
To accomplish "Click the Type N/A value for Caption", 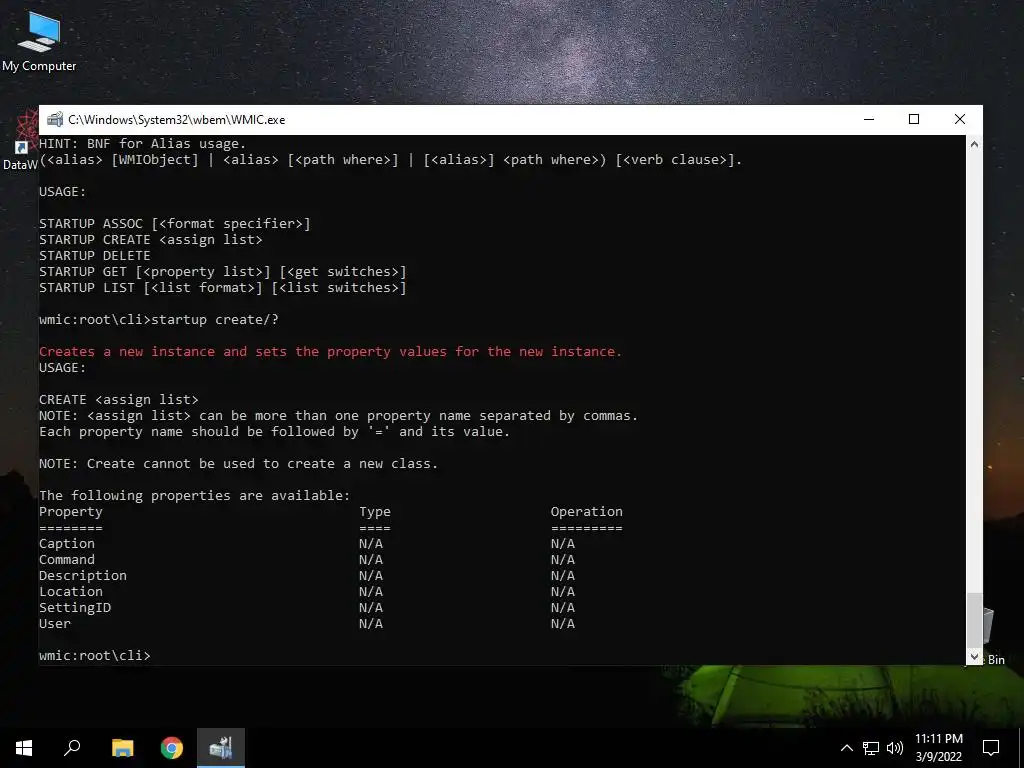I will click(x=371, y=543).
